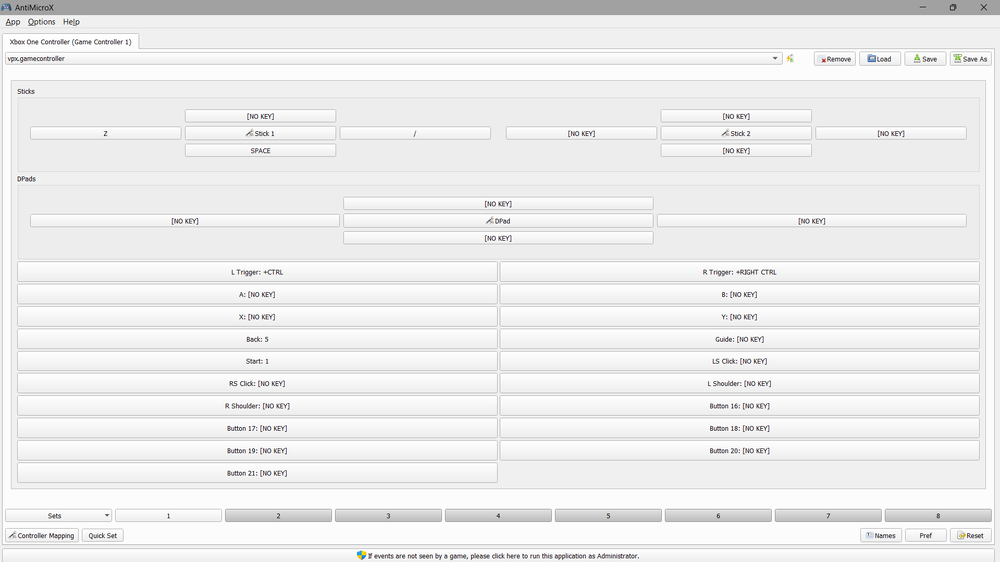The height and width of the screenshot is (562, 1000).
Task: Edit the Button 17 mapping
Action: click(x=257, y=428)
